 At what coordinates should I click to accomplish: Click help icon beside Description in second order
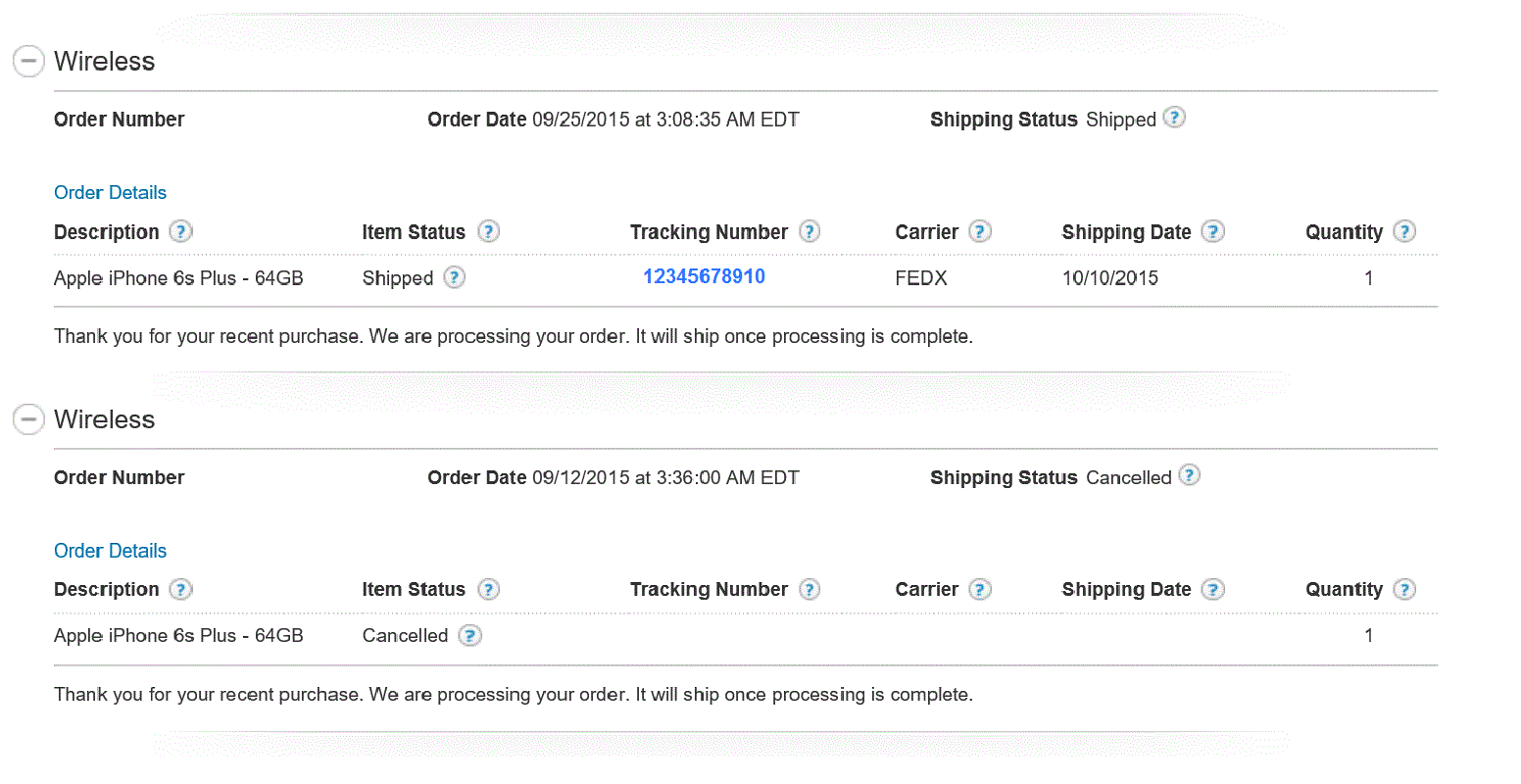[x=180, y=589]
